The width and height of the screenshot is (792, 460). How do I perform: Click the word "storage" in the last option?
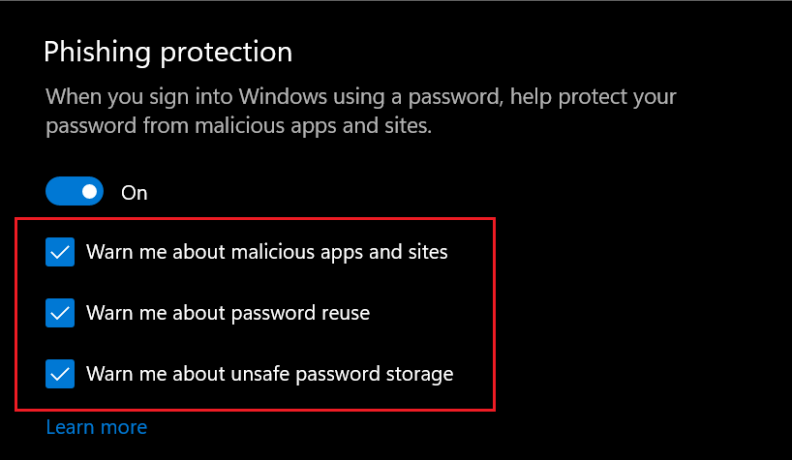point(420,375)
